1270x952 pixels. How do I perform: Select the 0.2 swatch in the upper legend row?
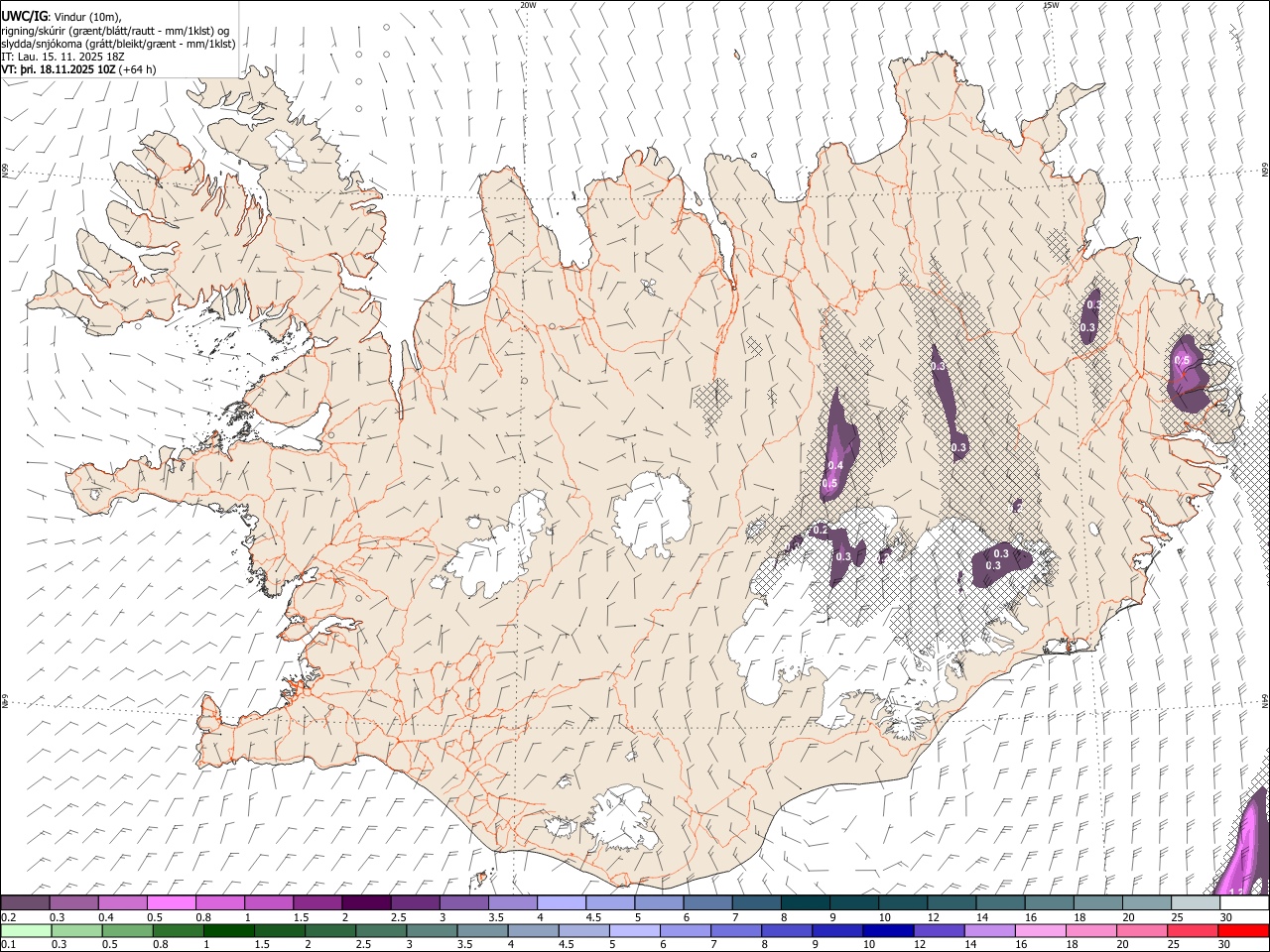point(25,903)
